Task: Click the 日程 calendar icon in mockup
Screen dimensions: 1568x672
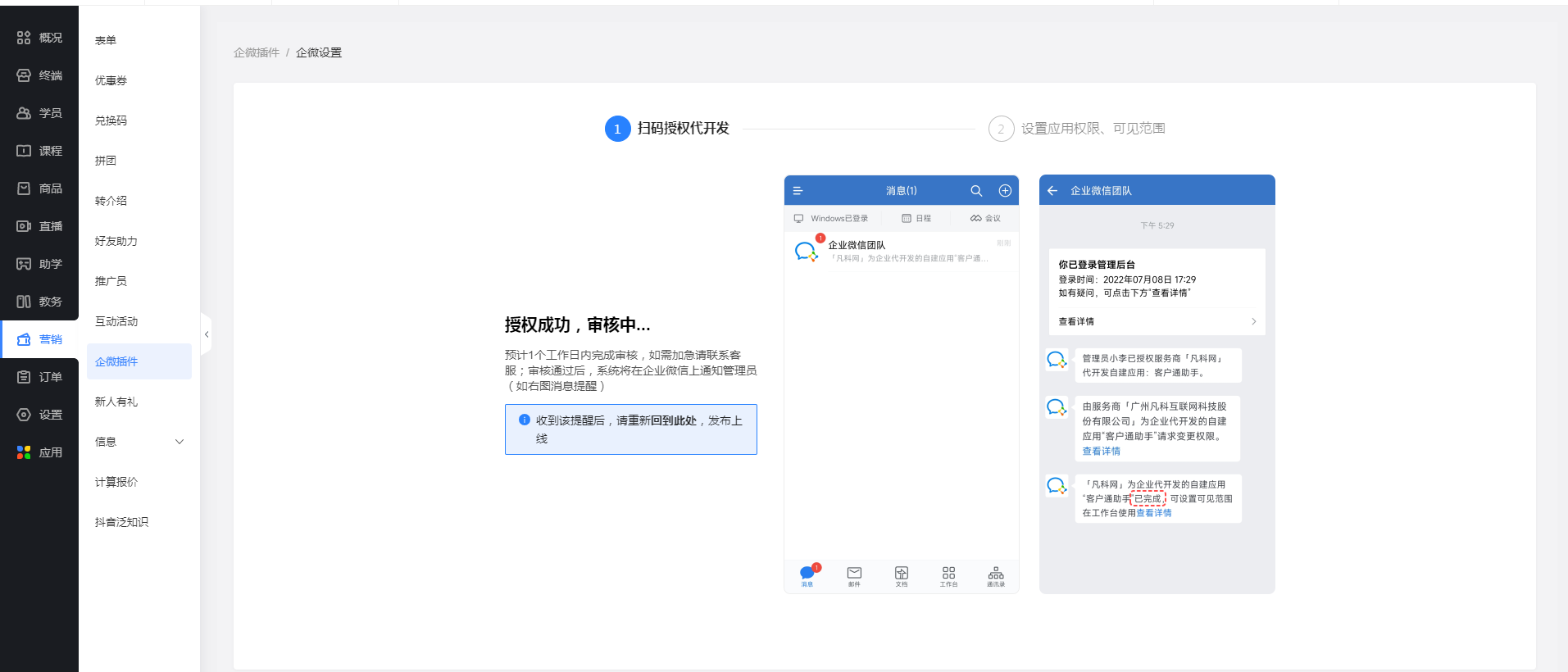Action: [x=907, y=219]
